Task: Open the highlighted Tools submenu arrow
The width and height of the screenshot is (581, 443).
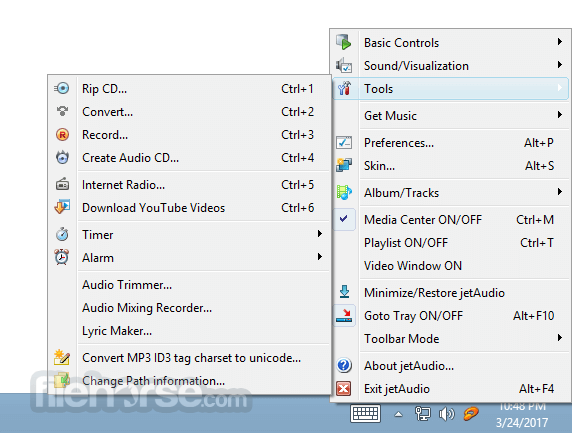Action: point(560,88)
